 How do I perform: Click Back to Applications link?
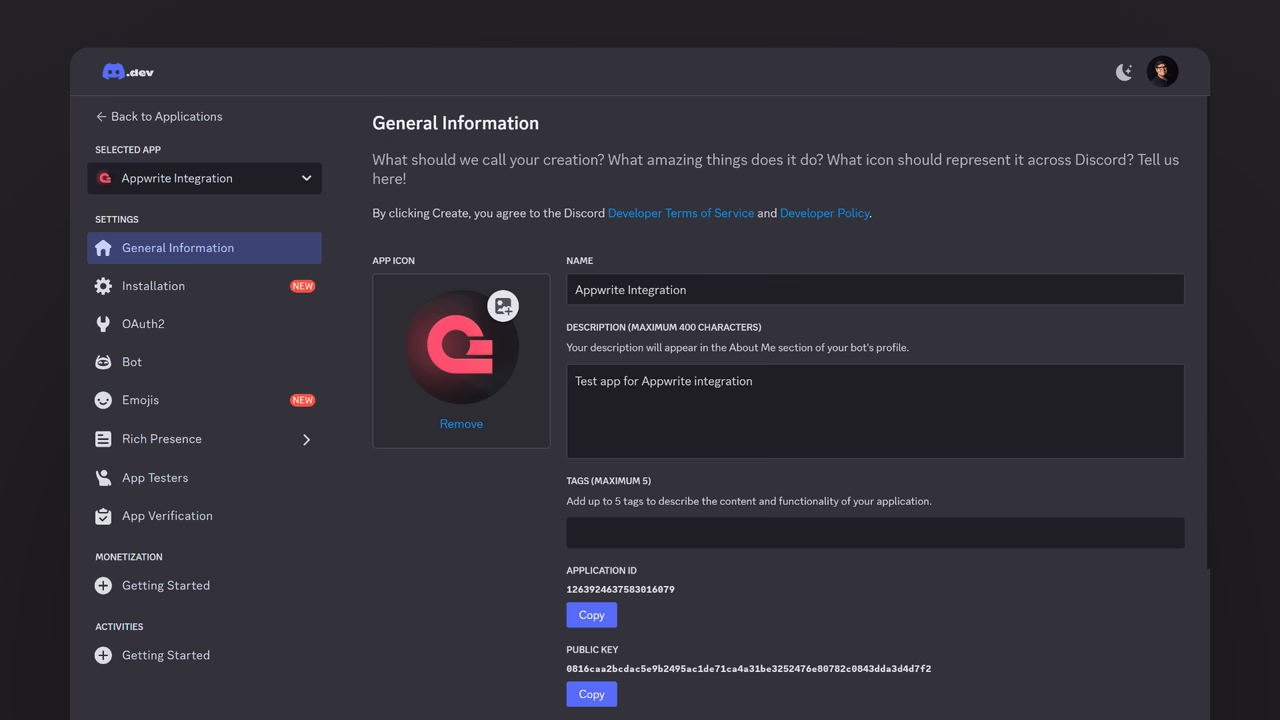(x=159, y=117)
